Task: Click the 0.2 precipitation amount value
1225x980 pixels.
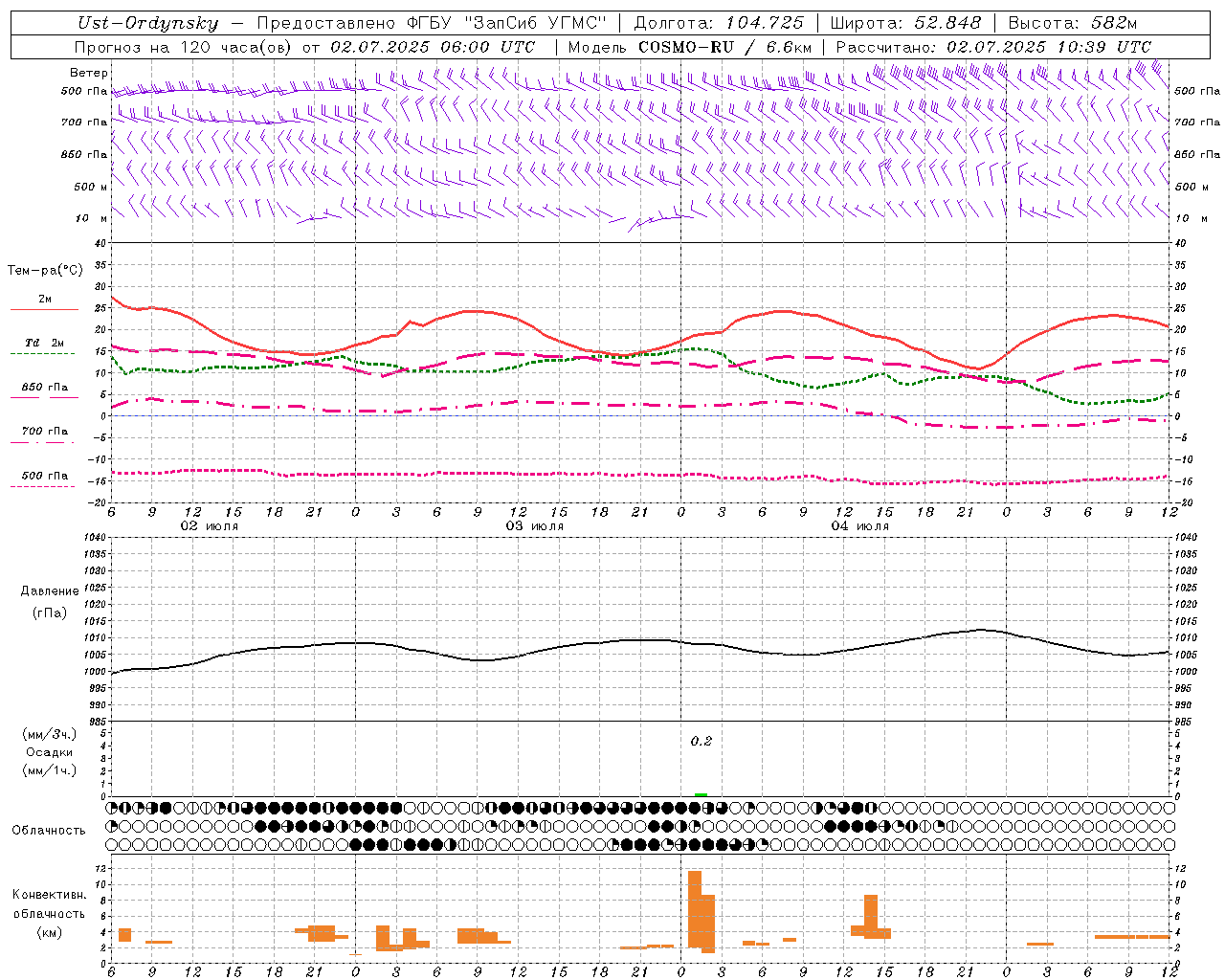Action: tap(702, 742)
